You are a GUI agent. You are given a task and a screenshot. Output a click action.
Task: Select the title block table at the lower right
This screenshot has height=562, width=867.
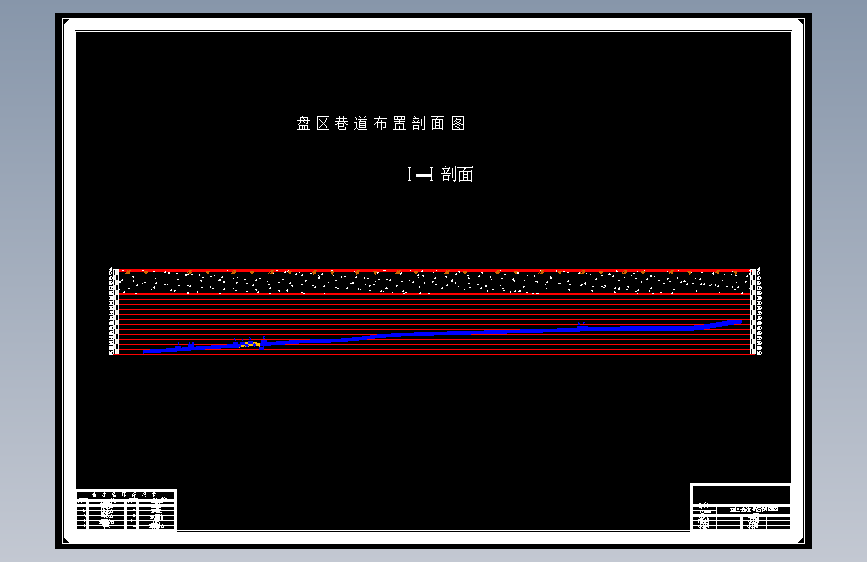[x=740, y=507]
